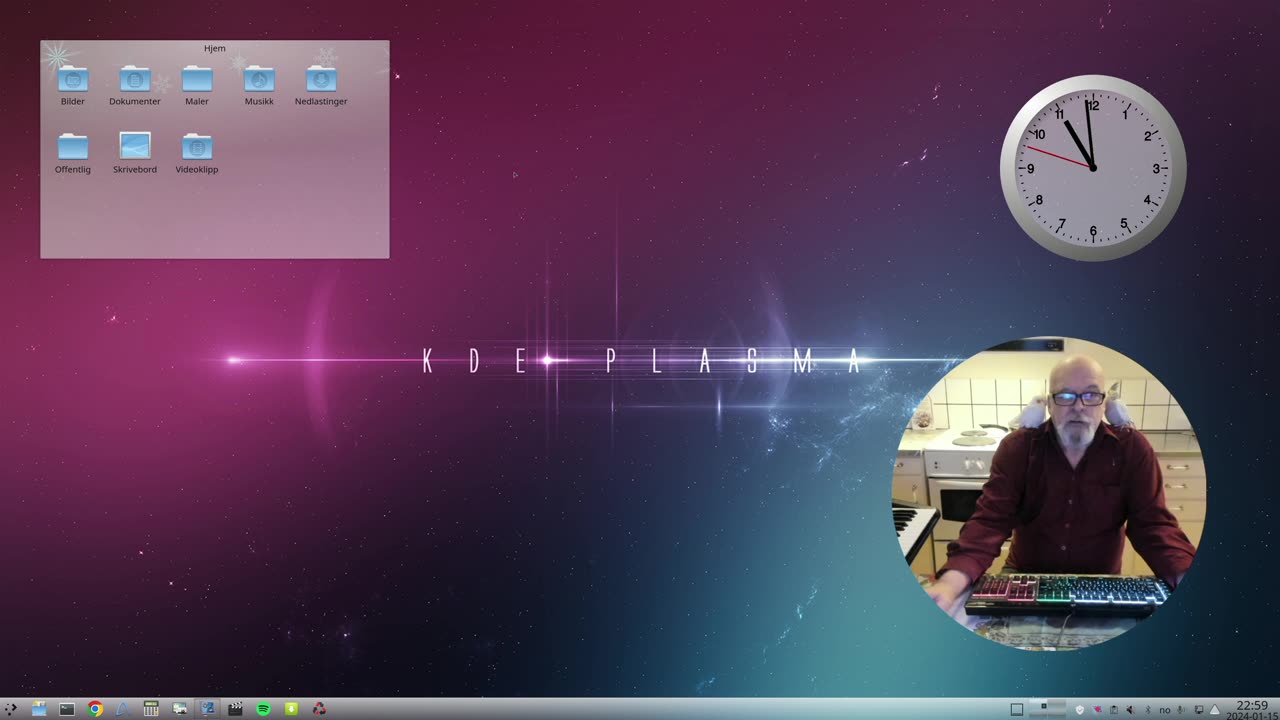Open the Musikk folder
1280x720 pixels.
coord(259,86)
